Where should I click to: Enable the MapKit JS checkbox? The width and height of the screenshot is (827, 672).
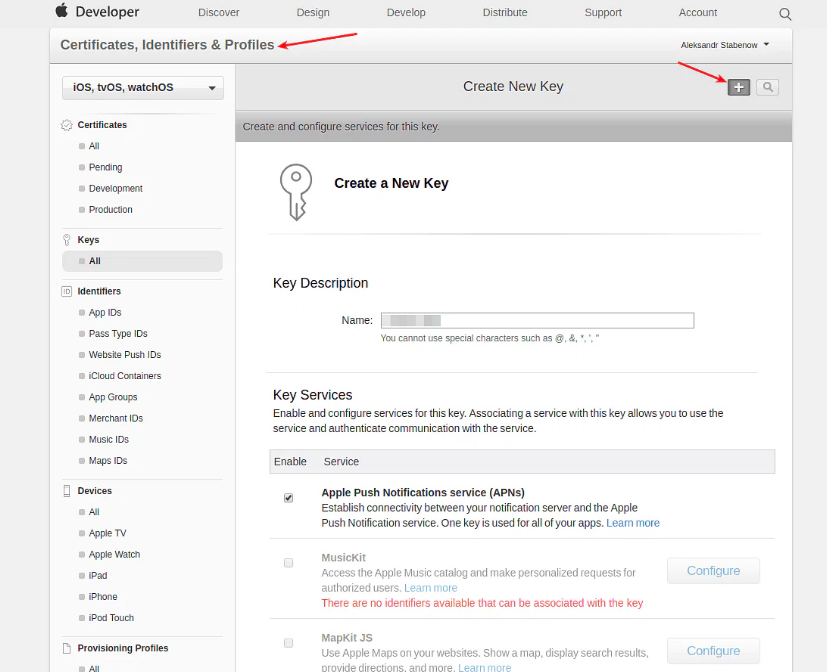(289, 643)
